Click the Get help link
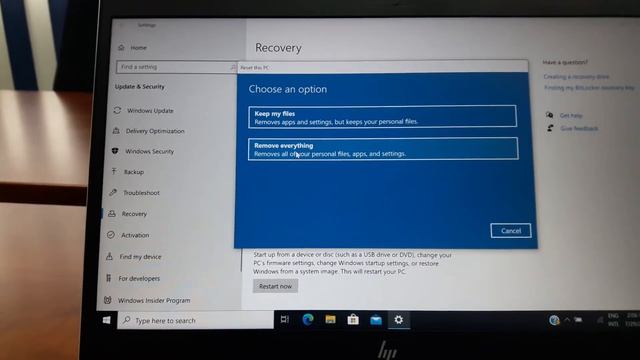The width and height of the screenshot is (640, 360). pos(571,116)
